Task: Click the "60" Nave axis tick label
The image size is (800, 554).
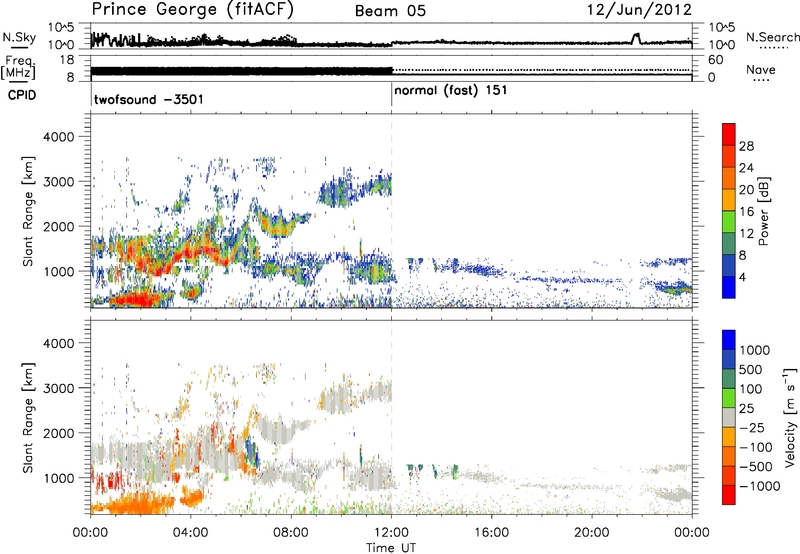Action: [x=715, y=60]
